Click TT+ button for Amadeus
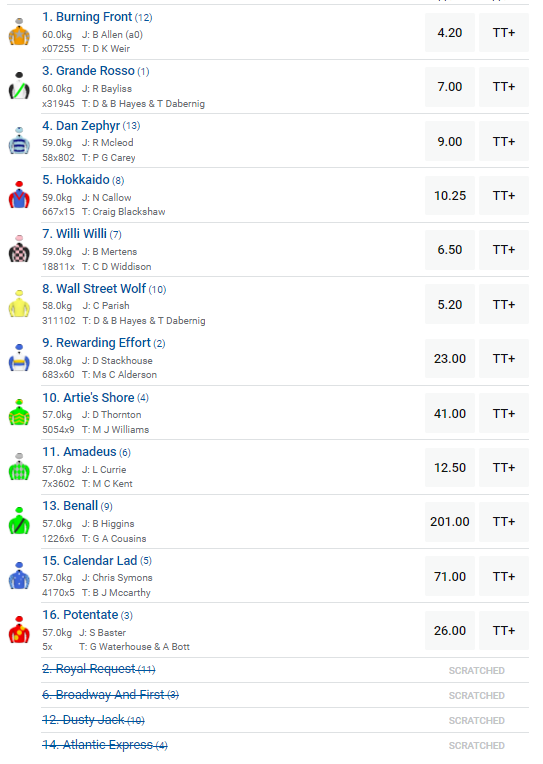543x764 pixels. [x=504, y=468]
